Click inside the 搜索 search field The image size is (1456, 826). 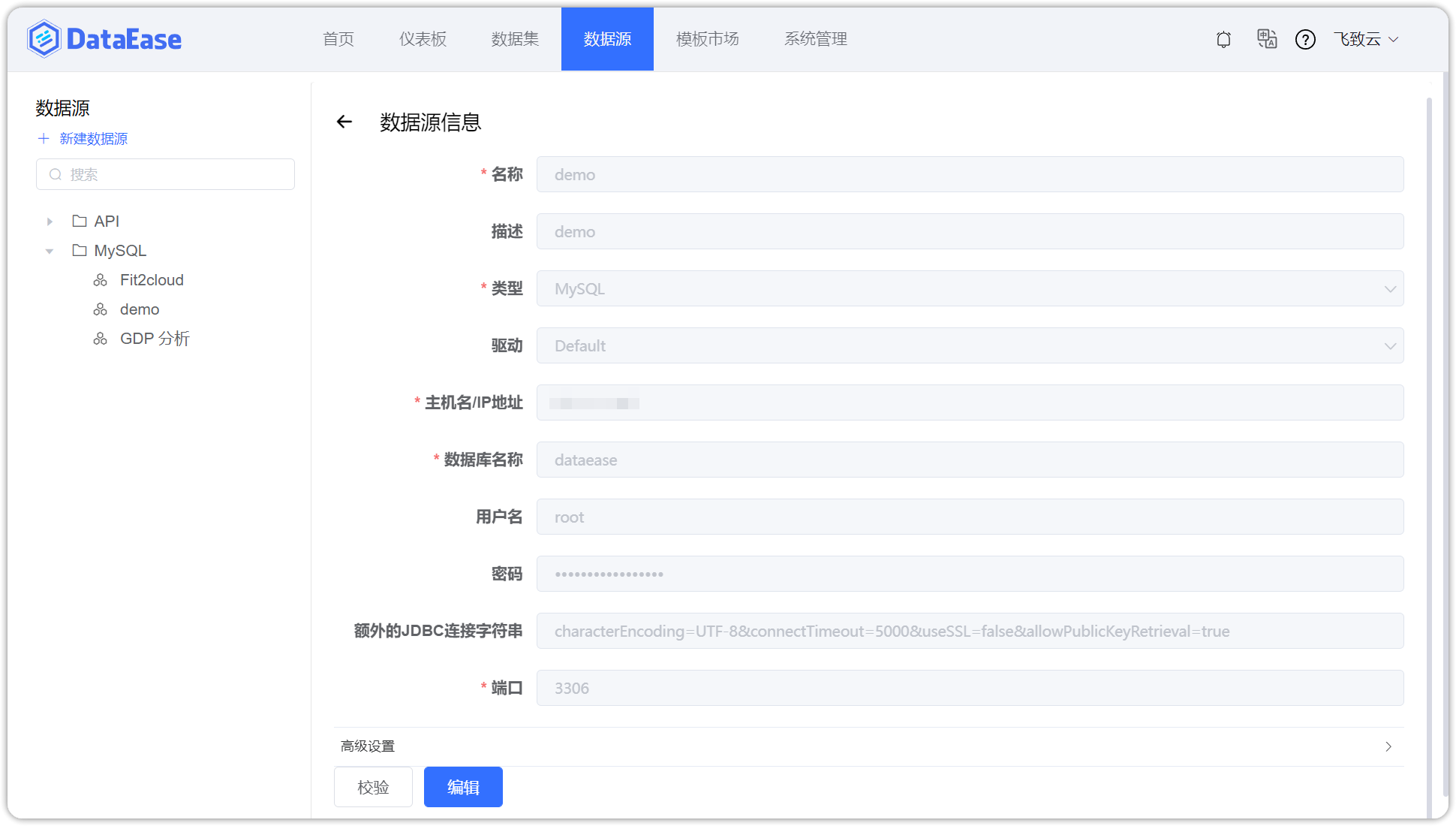pos(165,173)
